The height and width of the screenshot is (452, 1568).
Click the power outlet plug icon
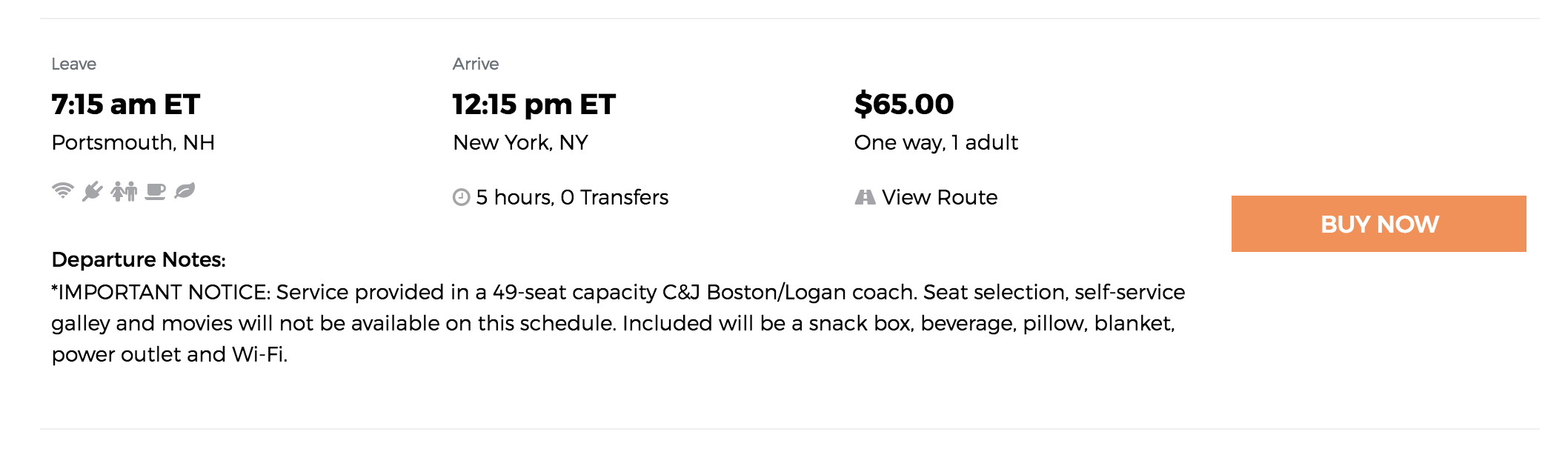(x=93, y=191)
